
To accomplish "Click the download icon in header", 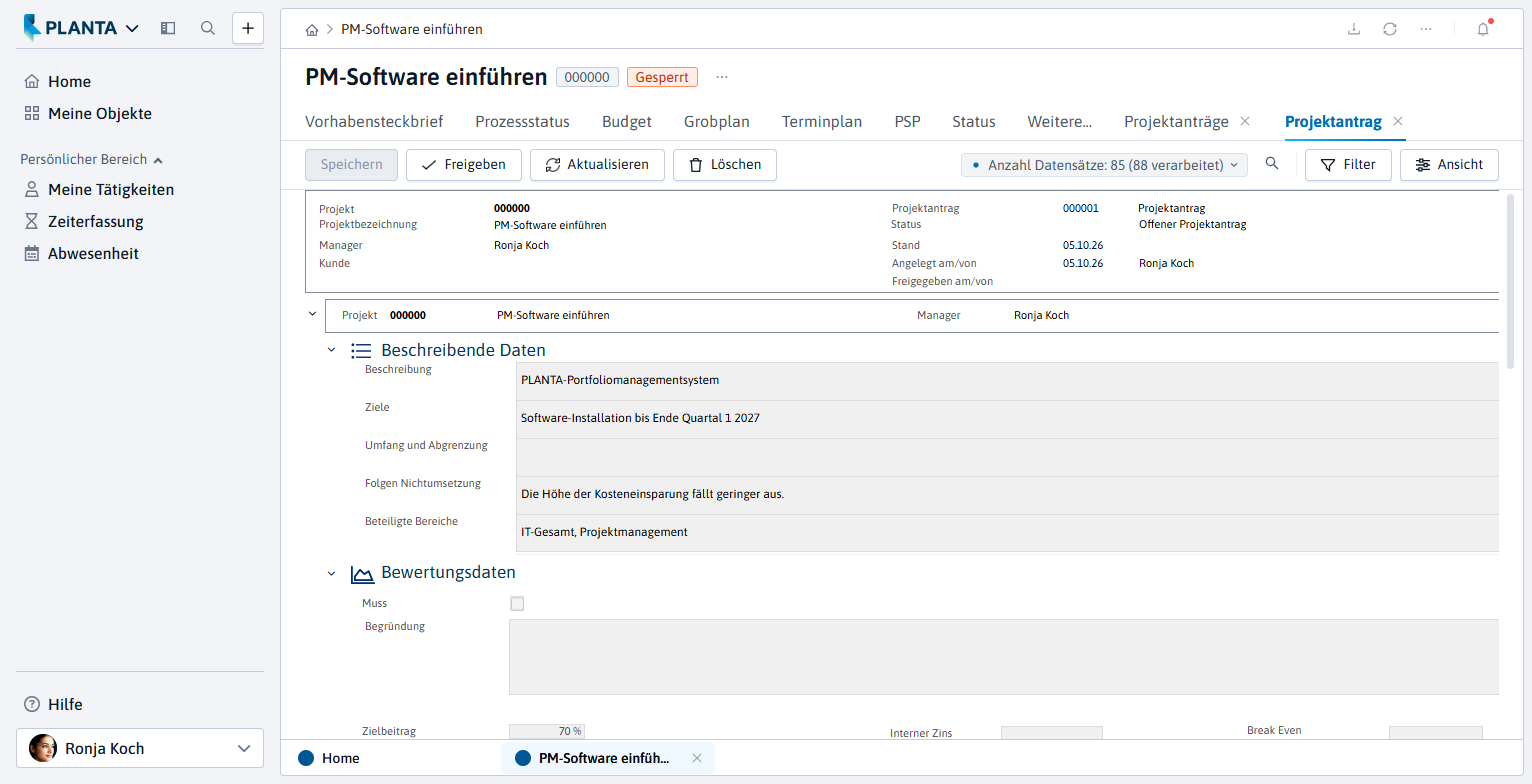I will [x=1354, y=29].
